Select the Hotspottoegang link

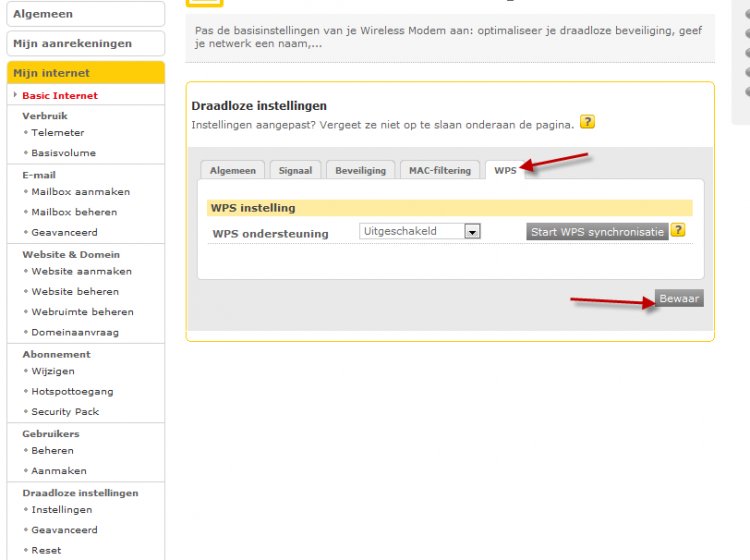pos(72,392)
